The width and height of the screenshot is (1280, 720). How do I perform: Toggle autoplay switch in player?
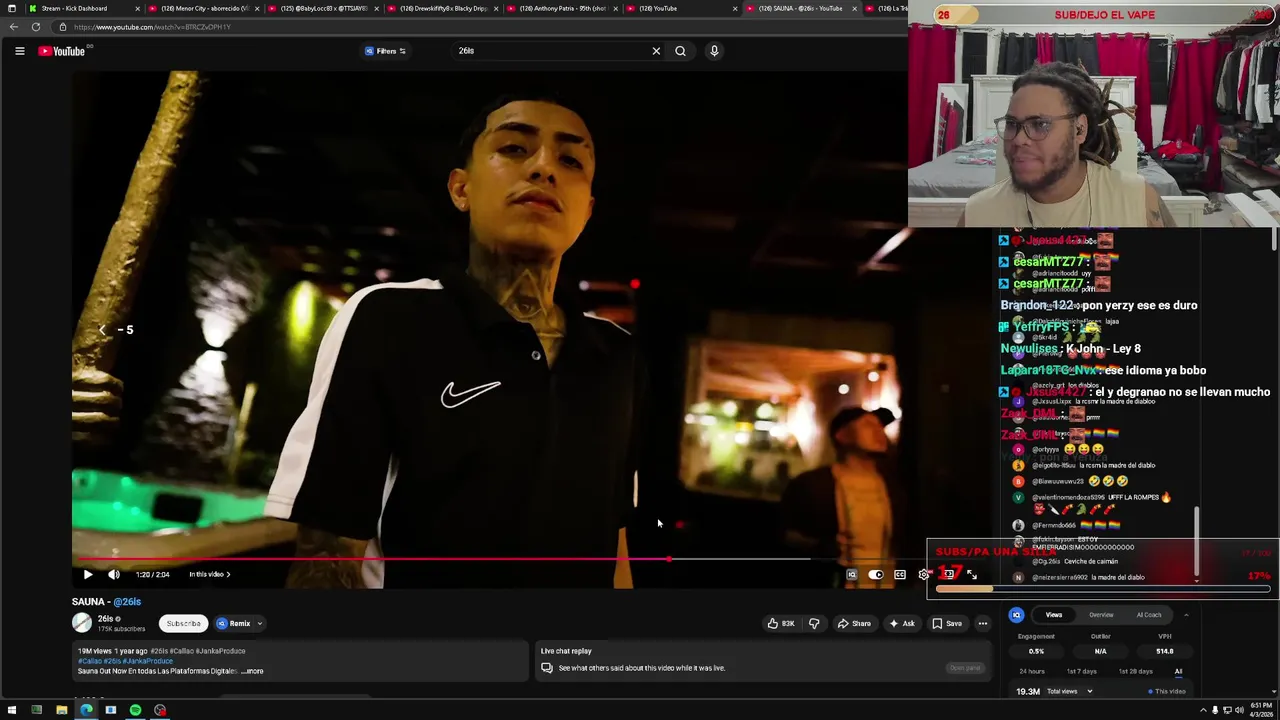point(876,575)
